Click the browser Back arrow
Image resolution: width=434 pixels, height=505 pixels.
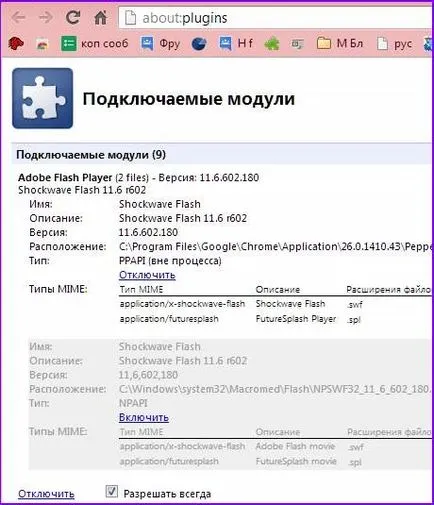[18, 17]
